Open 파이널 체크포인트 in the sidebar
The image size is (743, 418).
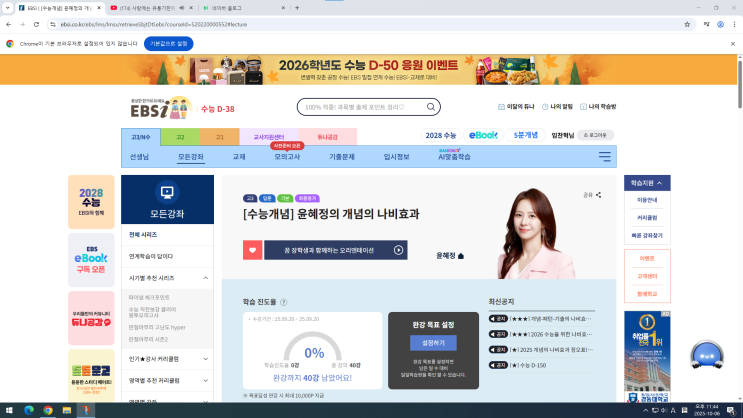click(149, 298)
